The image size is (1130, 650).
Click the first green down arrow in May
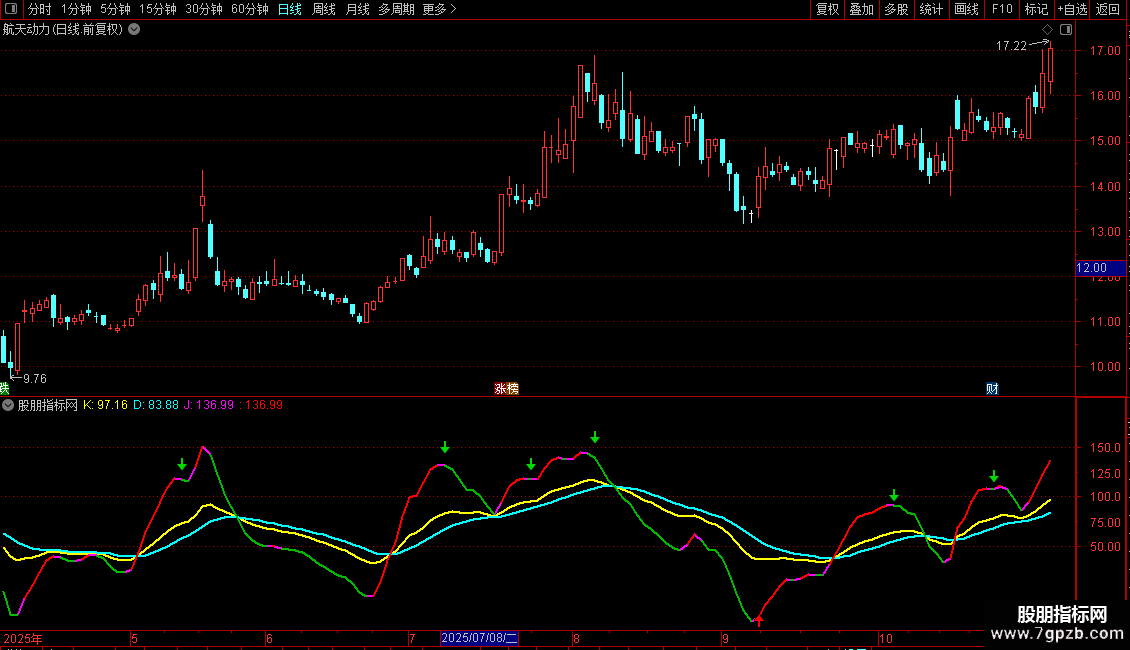pyautogui.click(x=182, y=464)
